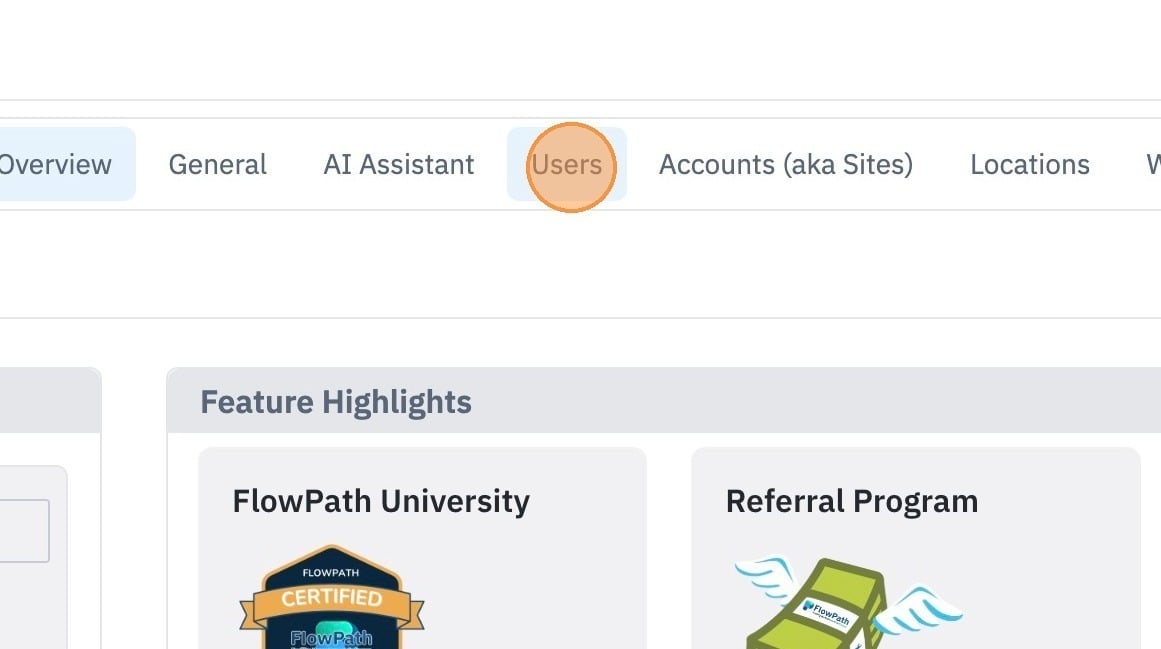Screen dimensions: 1161x649
Task: Select the General tab
Action: (218, 164)
